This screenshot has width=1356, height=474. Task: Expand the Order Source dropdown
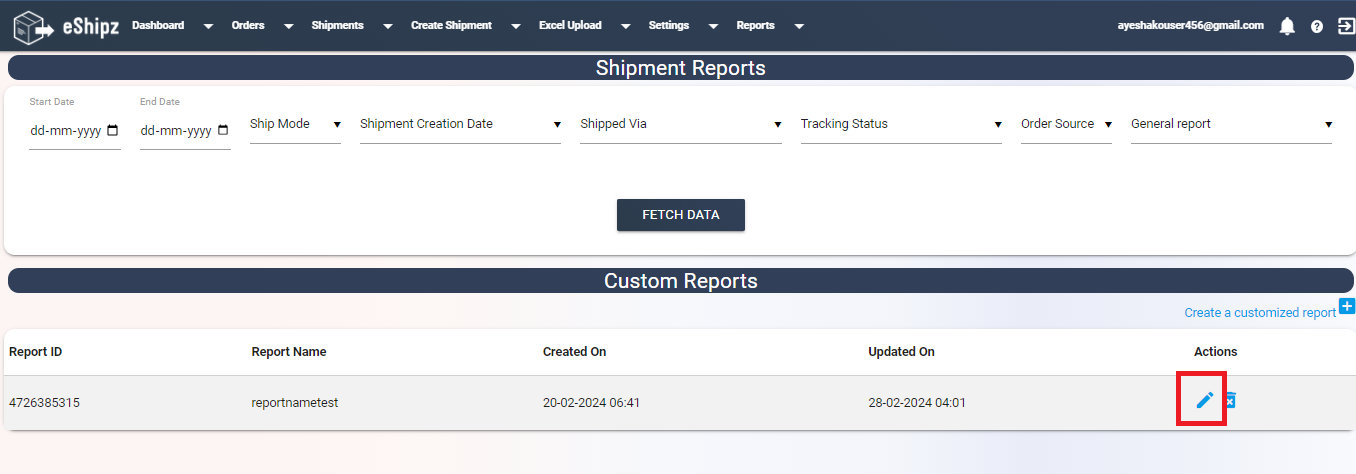click(x=1066, y=125)
